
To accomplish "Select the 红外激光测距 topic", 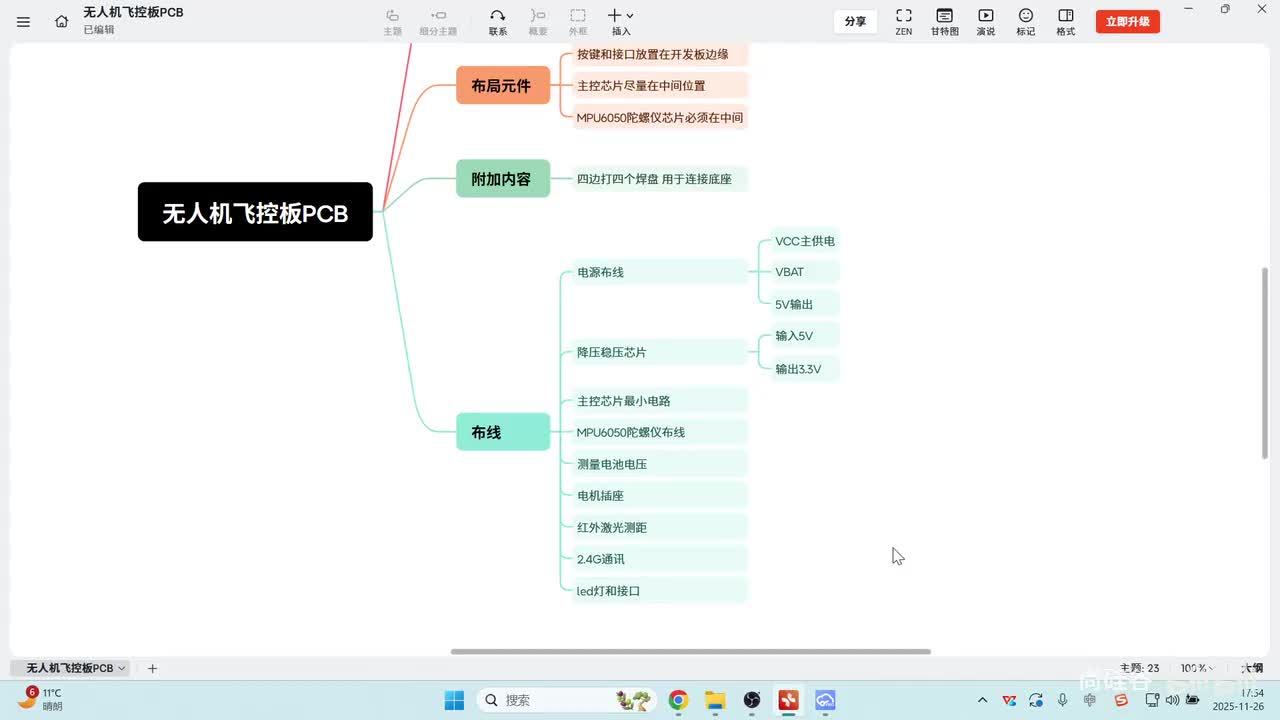I will tap(658, 527).
